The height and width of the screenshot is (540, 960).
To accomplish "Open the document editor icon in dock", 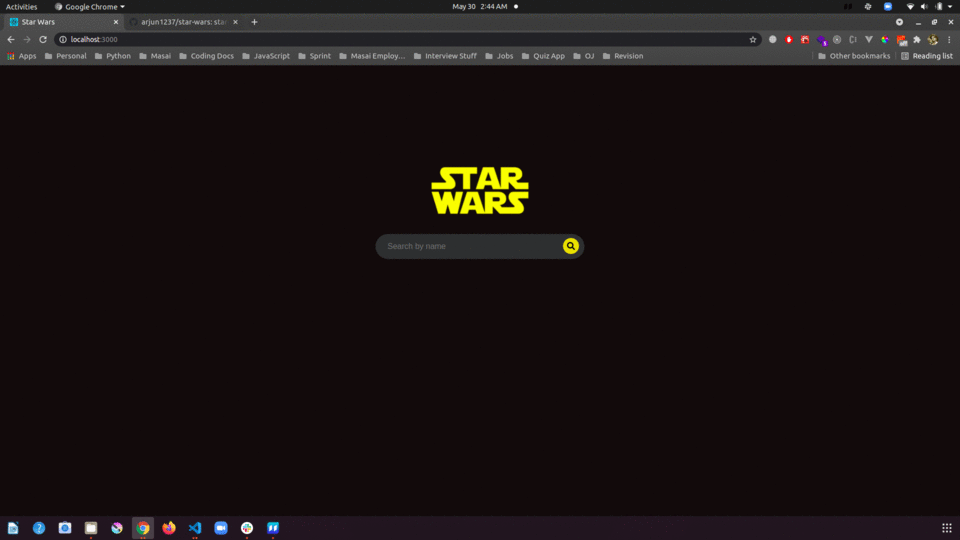I will coord(13,528).
